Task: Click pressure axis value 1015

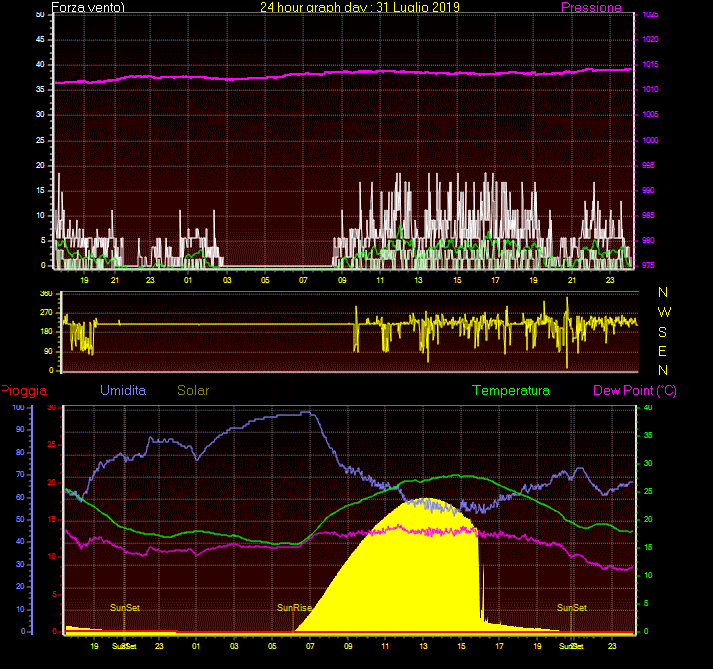Action: 650,65
